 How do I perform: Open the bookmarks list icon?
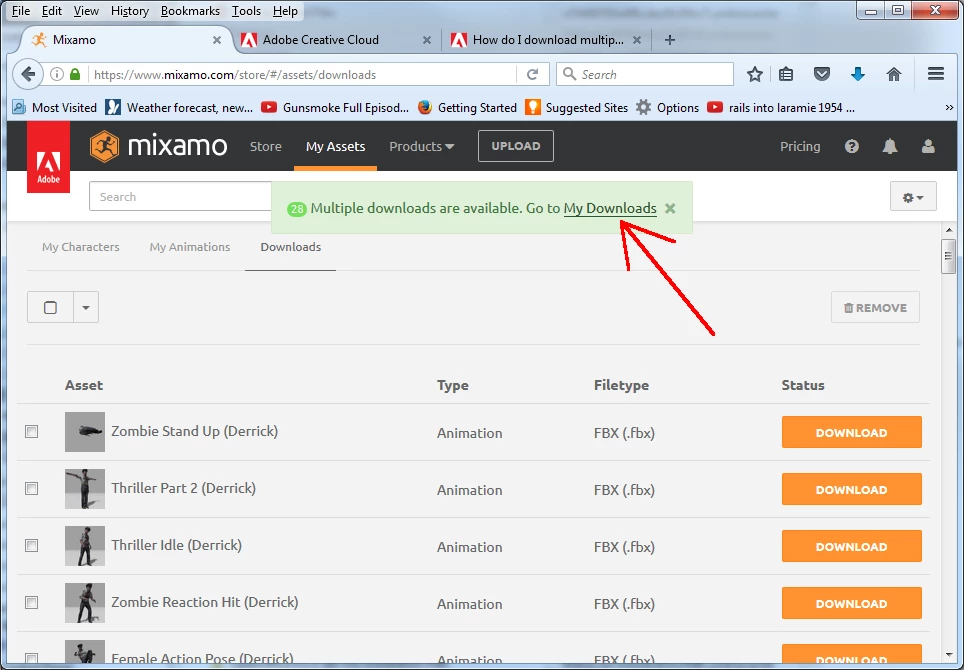786,74
